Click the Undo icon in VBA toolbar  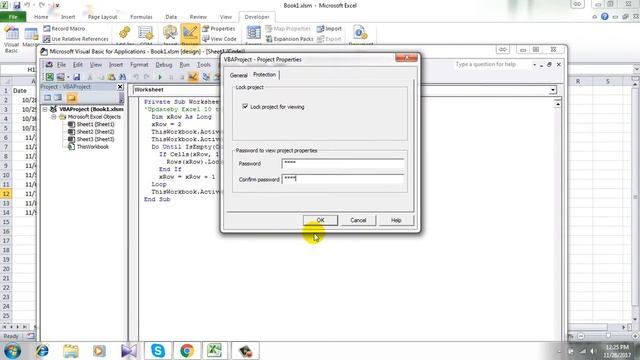coord(136,77)
